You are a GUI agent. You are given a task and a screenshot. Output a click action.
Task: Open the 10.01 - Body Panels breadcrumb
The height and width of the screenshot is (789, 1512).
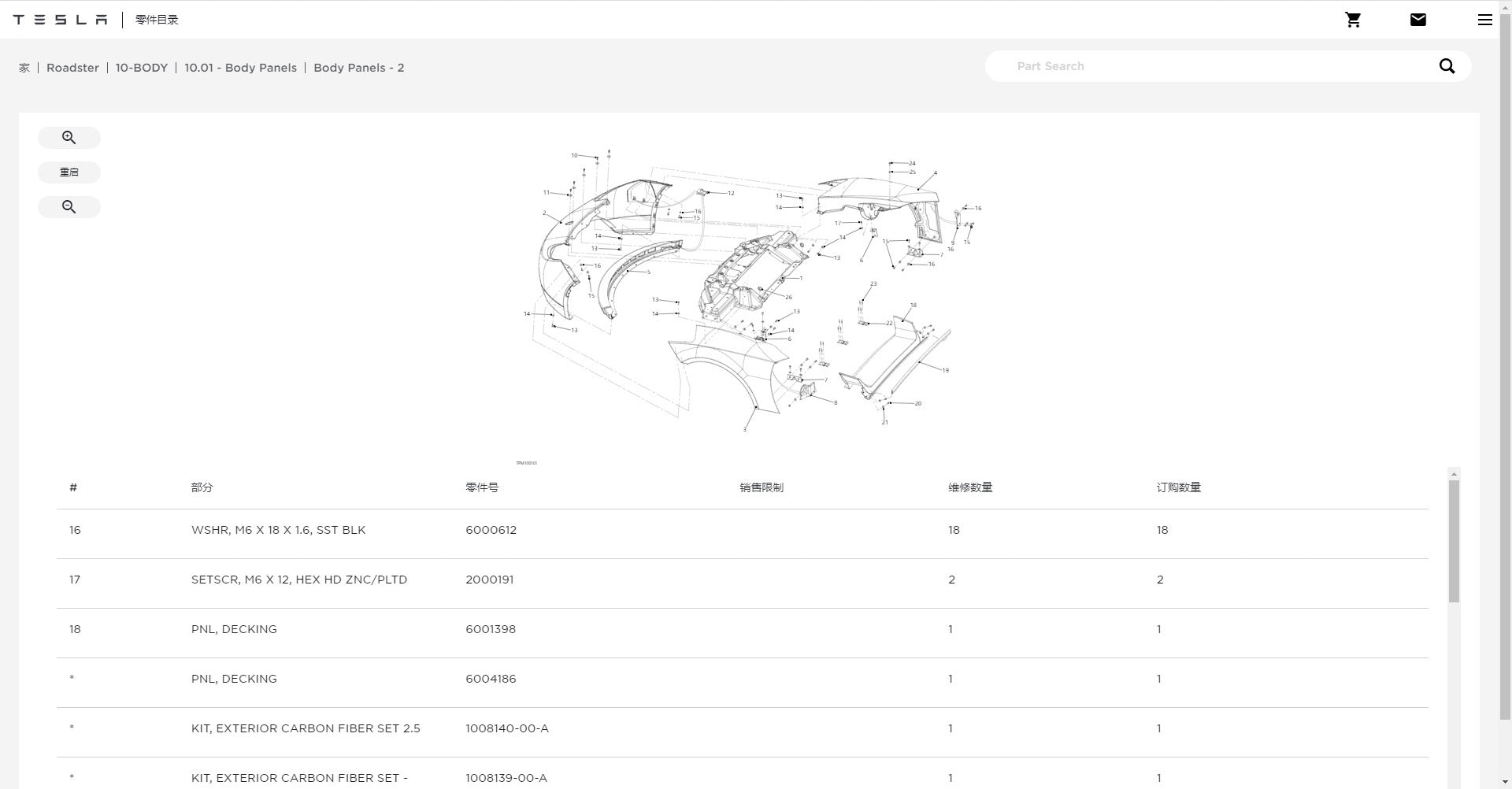241,68
